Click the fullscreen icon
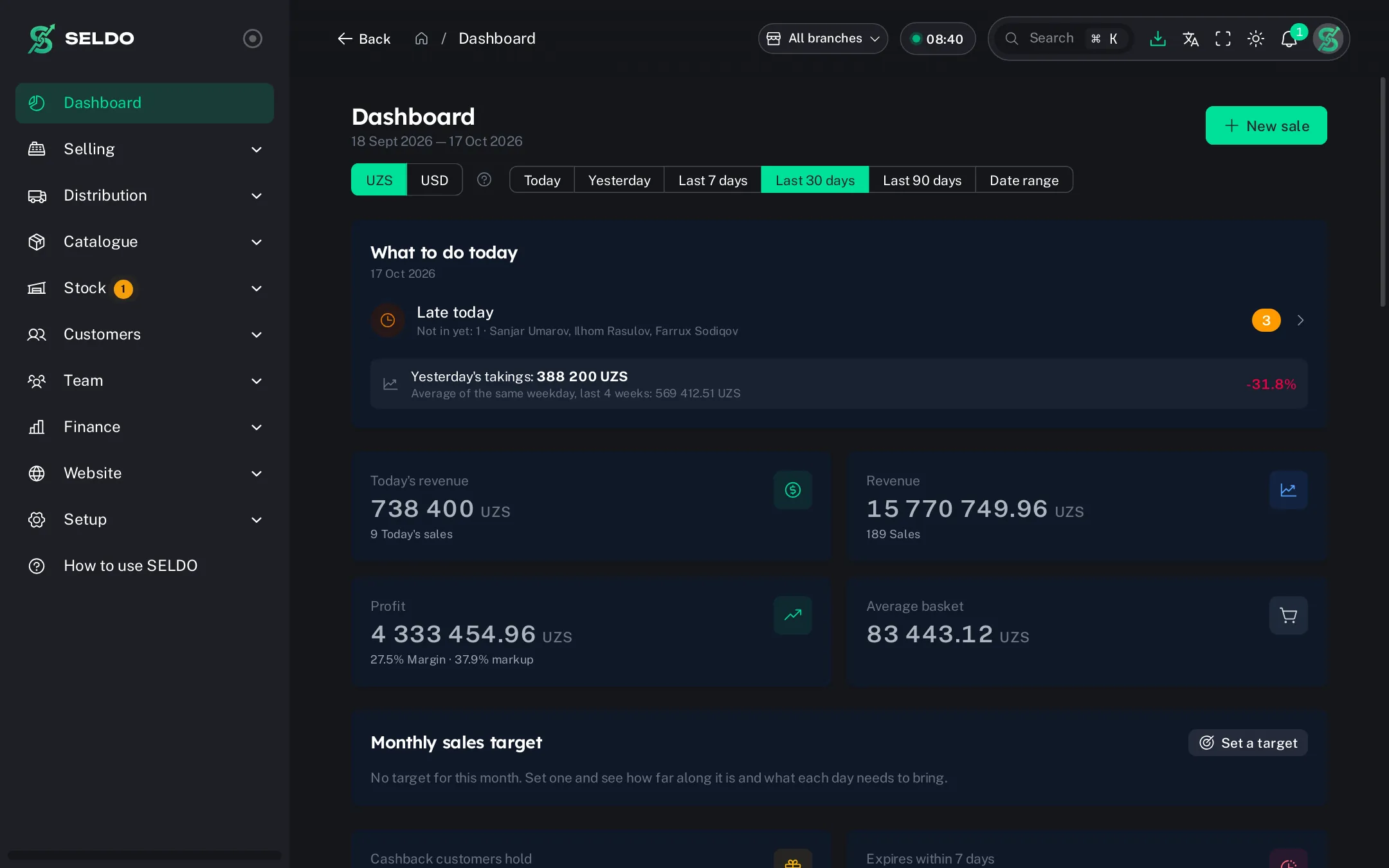 (x=1223, y=39)
